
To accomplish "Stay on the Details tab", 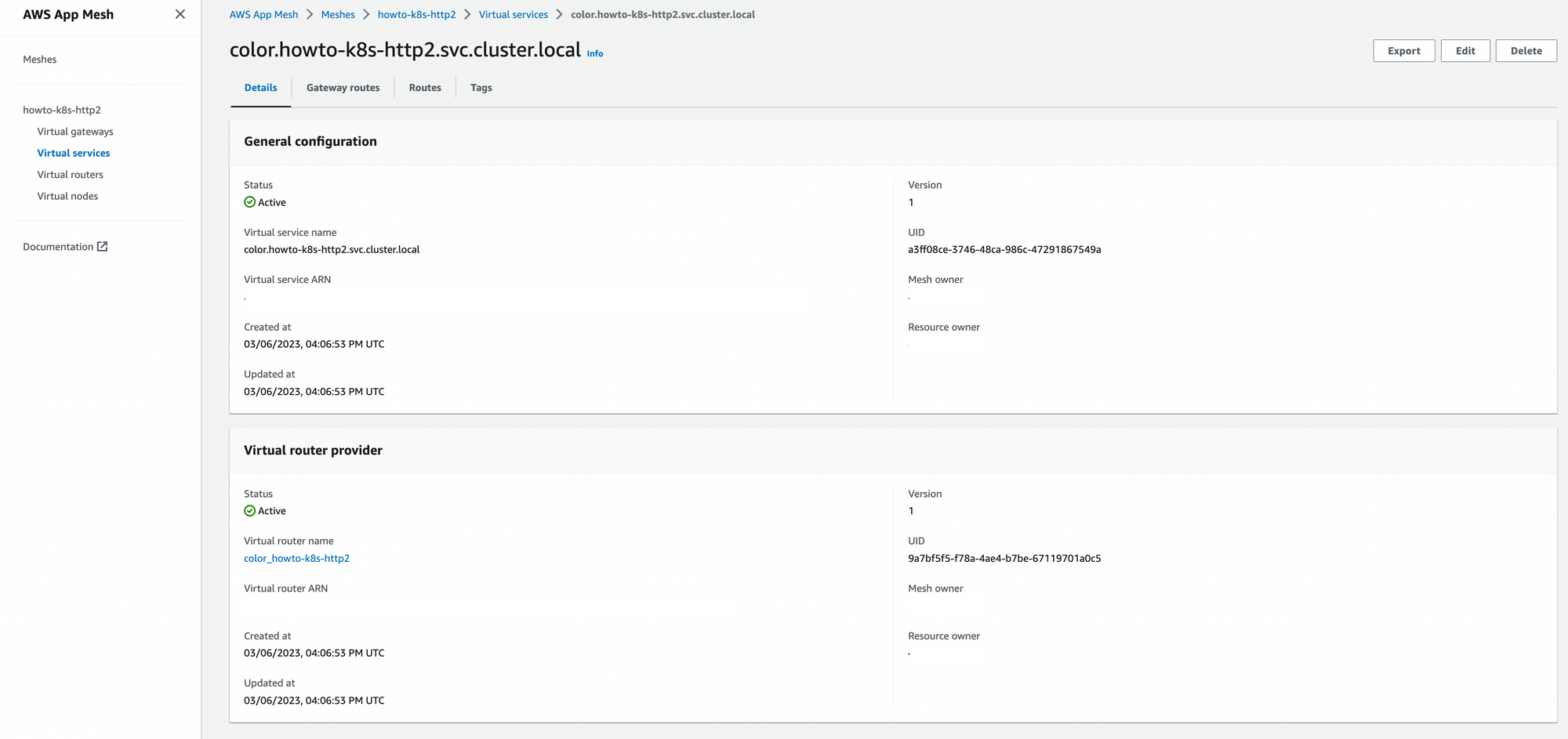I will point(260,87).
